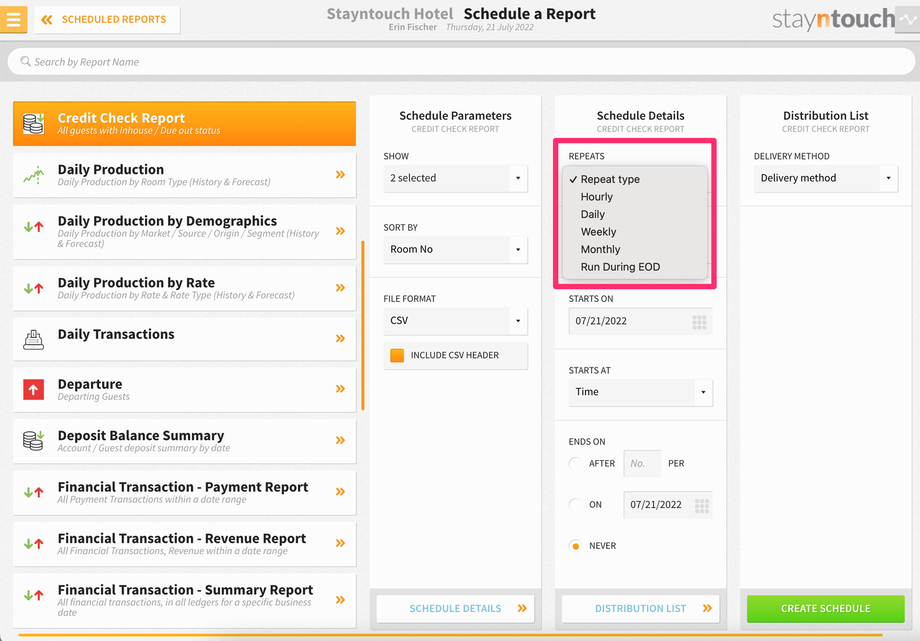
Task: Open Financial Transaction Revenue Report chevron
Action: [x=340, y=543]
